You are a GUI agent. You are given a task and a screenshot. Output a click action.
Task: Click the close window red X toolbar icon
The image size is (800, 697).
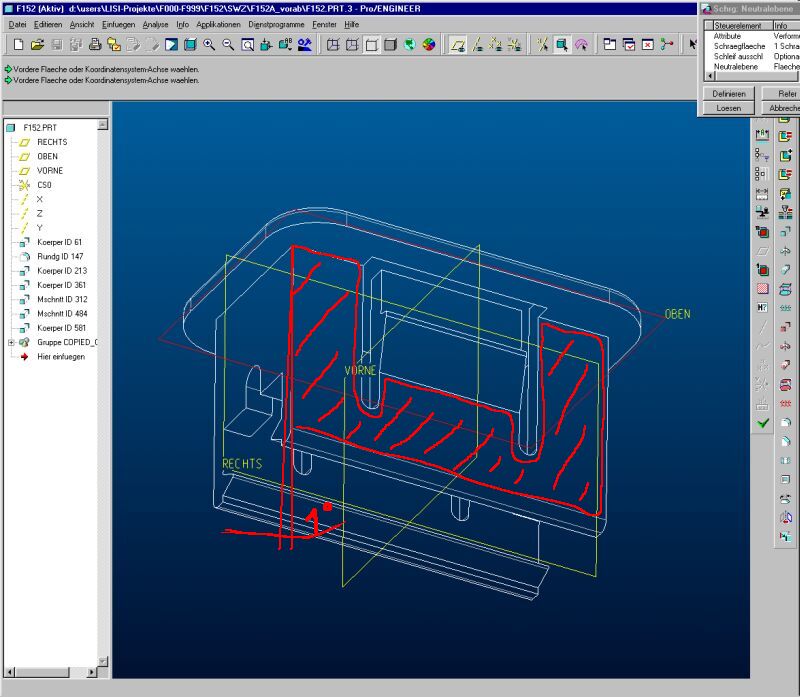648,45
